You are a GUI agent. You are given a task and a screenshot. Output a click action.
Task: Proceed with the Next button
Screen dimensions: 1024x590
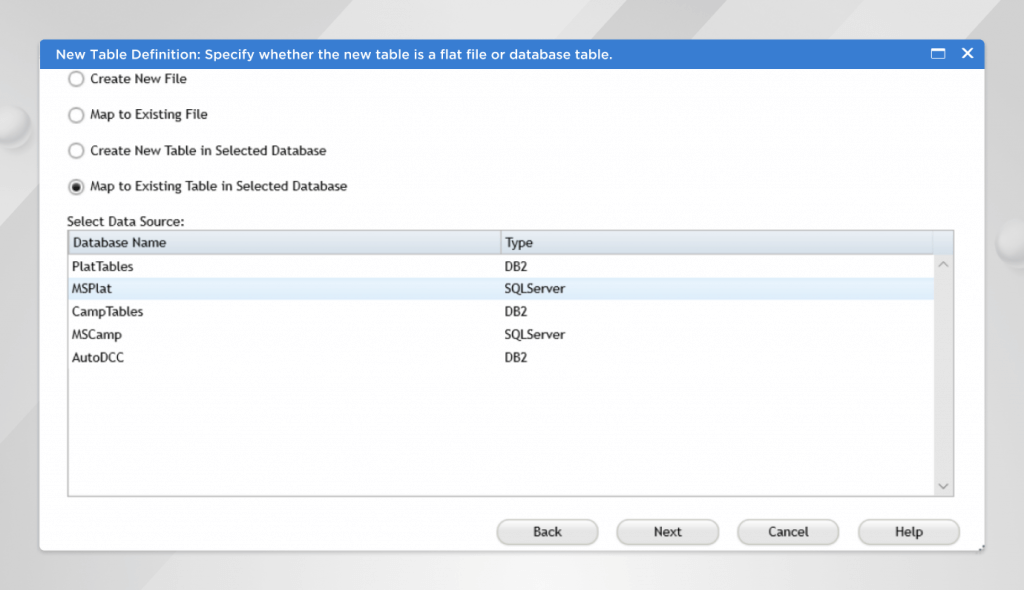click(667, 532)
